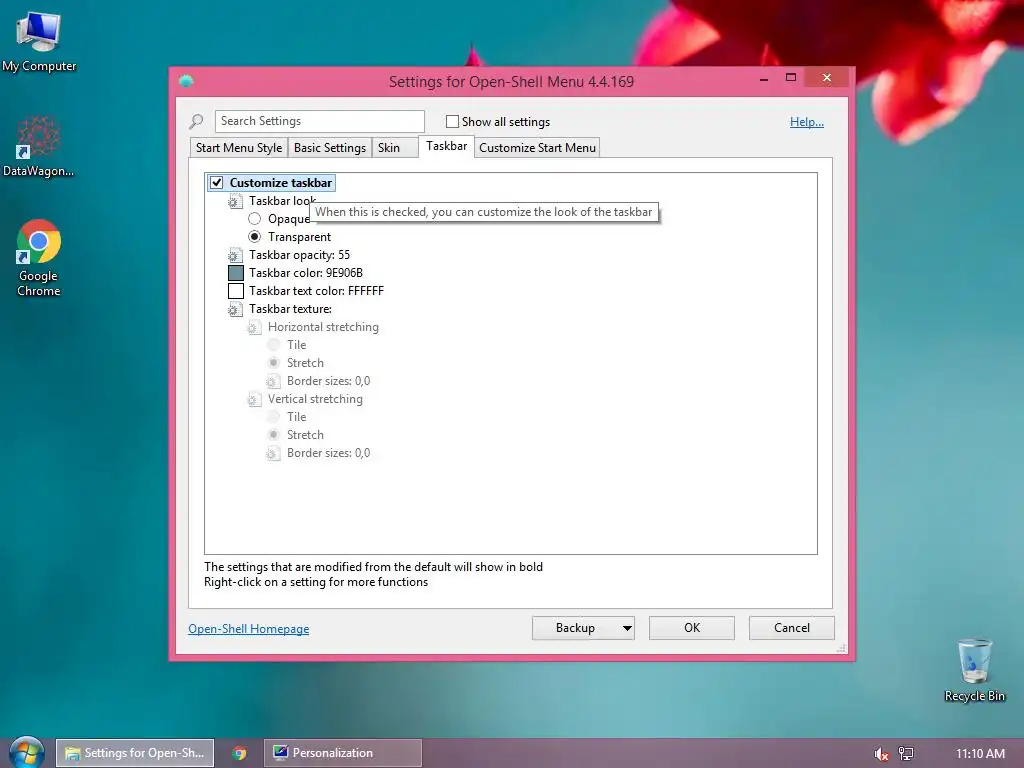The width and height of the screenshot is (1024, 768).
Task: Select the Taskbar look setting row
Action: (x=282, y=201)
